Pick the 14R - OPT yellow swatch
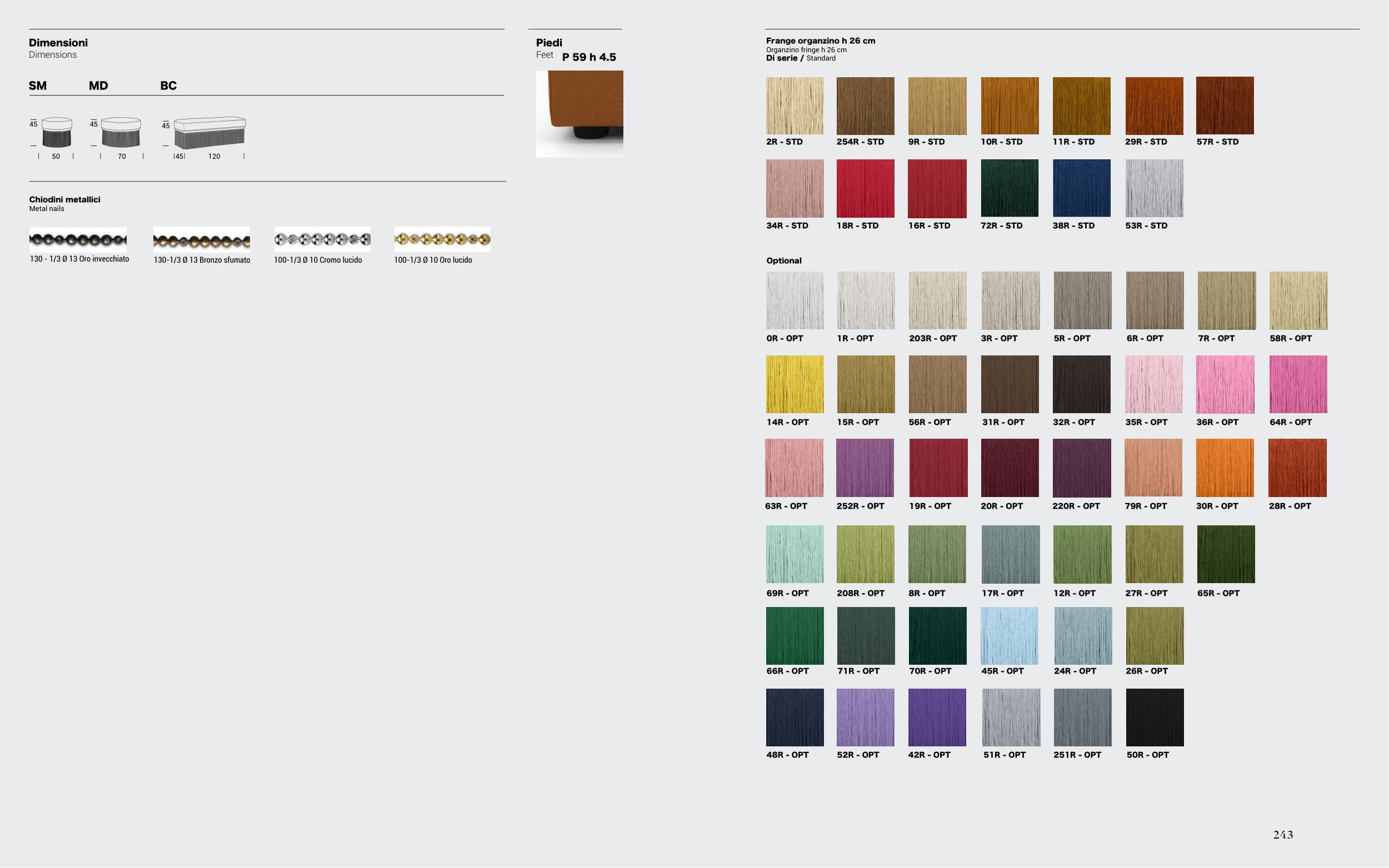 (x=795, y=384)
